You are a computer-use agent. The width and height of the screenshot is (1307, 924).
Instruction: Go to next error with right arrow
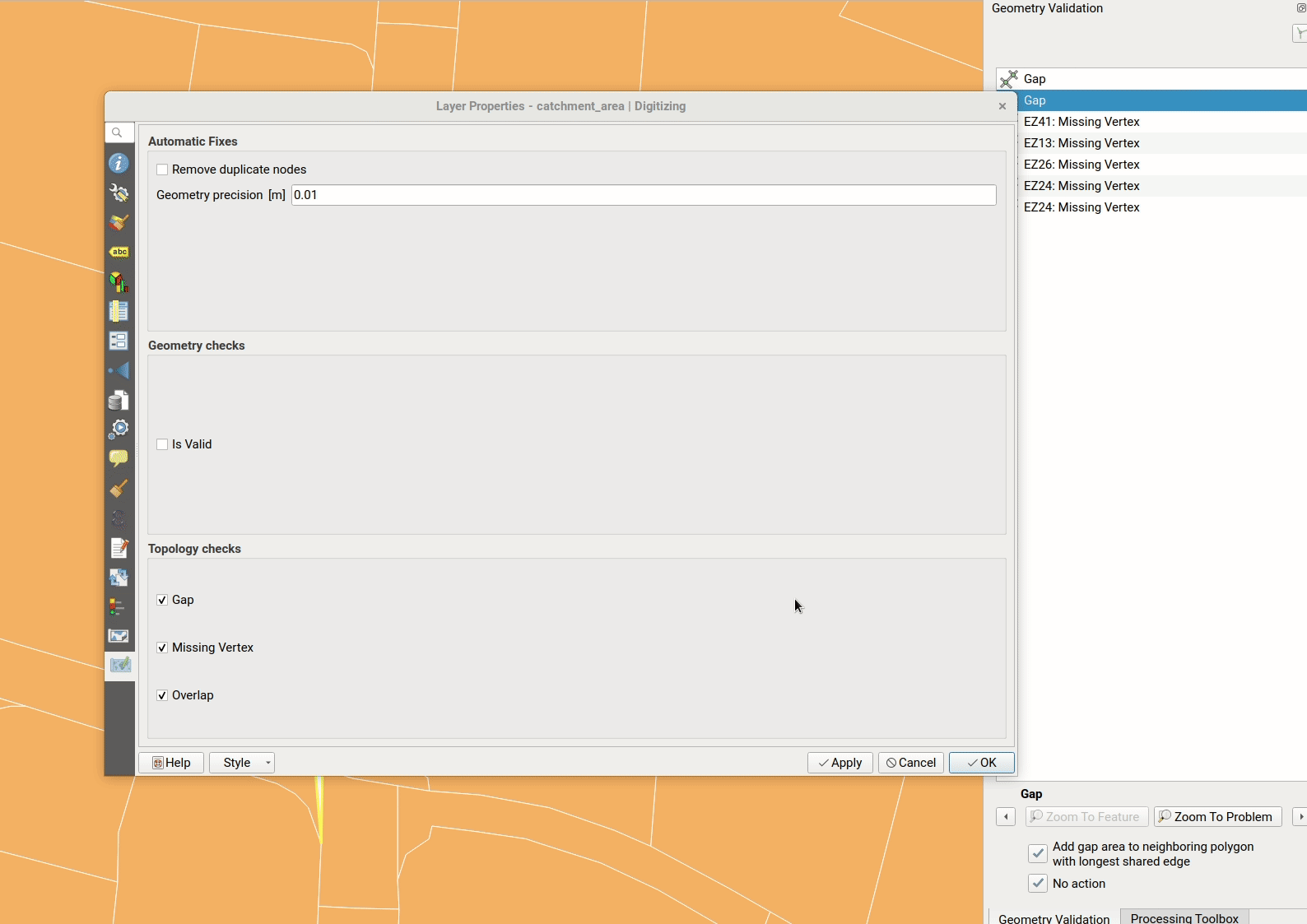pyautogui.click(x=1300, y=817)
